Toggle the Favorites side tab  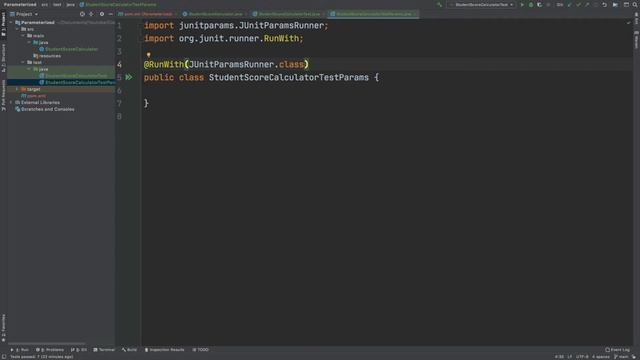pyautogui.click(x=3, y=328)
